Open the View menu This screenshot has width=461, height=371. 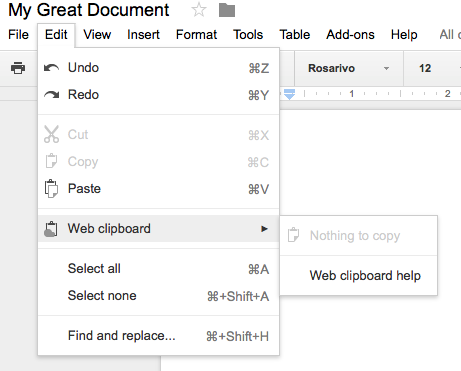pyautogui.click(x=97, y=35)
